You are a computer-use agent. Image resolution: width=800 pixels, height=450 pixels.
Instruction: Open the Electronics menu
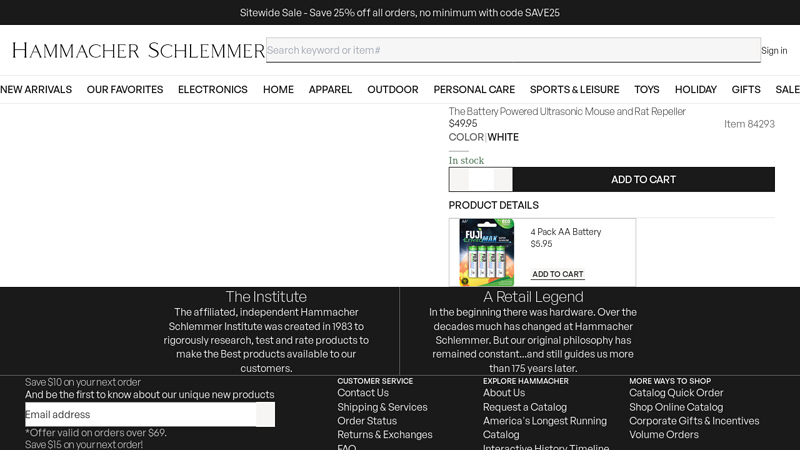[213, 89]
